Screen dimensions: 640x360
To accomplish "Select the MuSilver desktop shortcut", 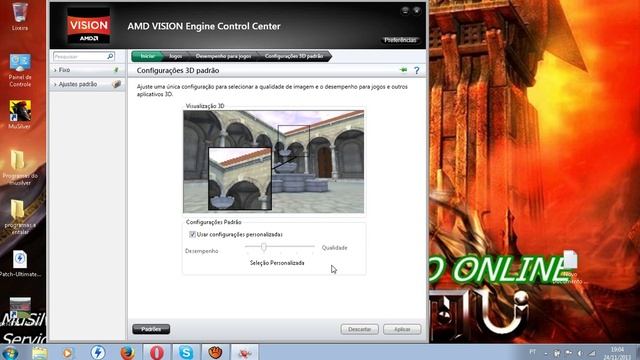I will pyautogui.click(x=20, y=115).
